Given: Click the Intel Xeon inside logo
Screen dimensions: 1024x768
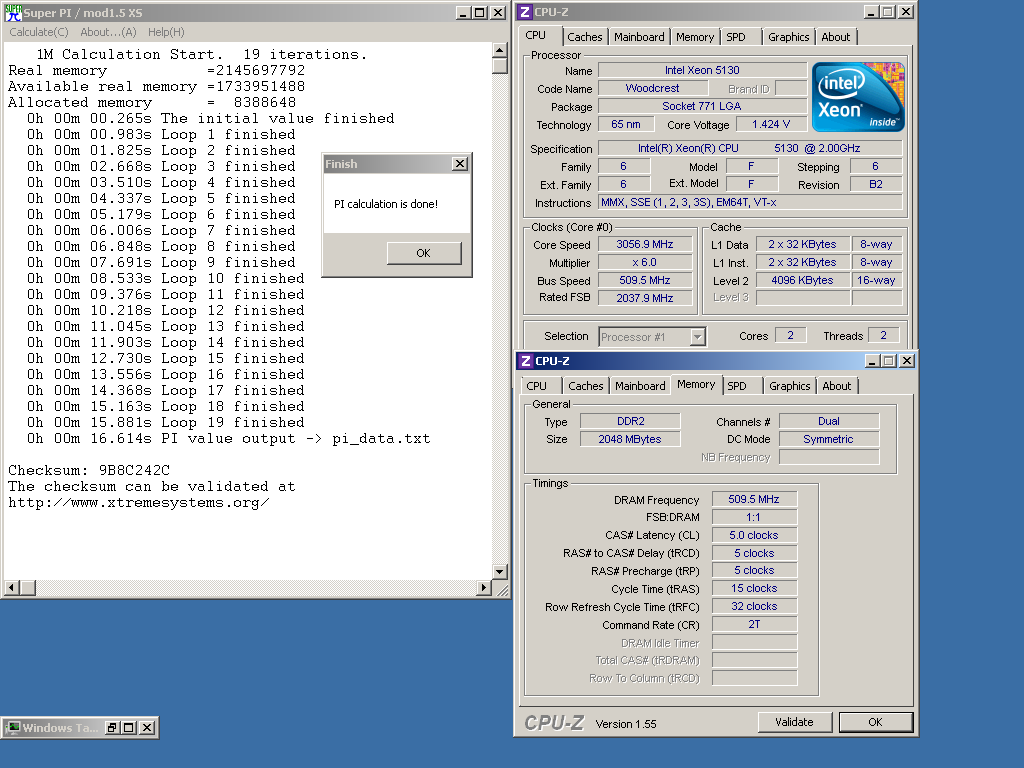Looking at the screenshot, I should [x=858, y=97].
